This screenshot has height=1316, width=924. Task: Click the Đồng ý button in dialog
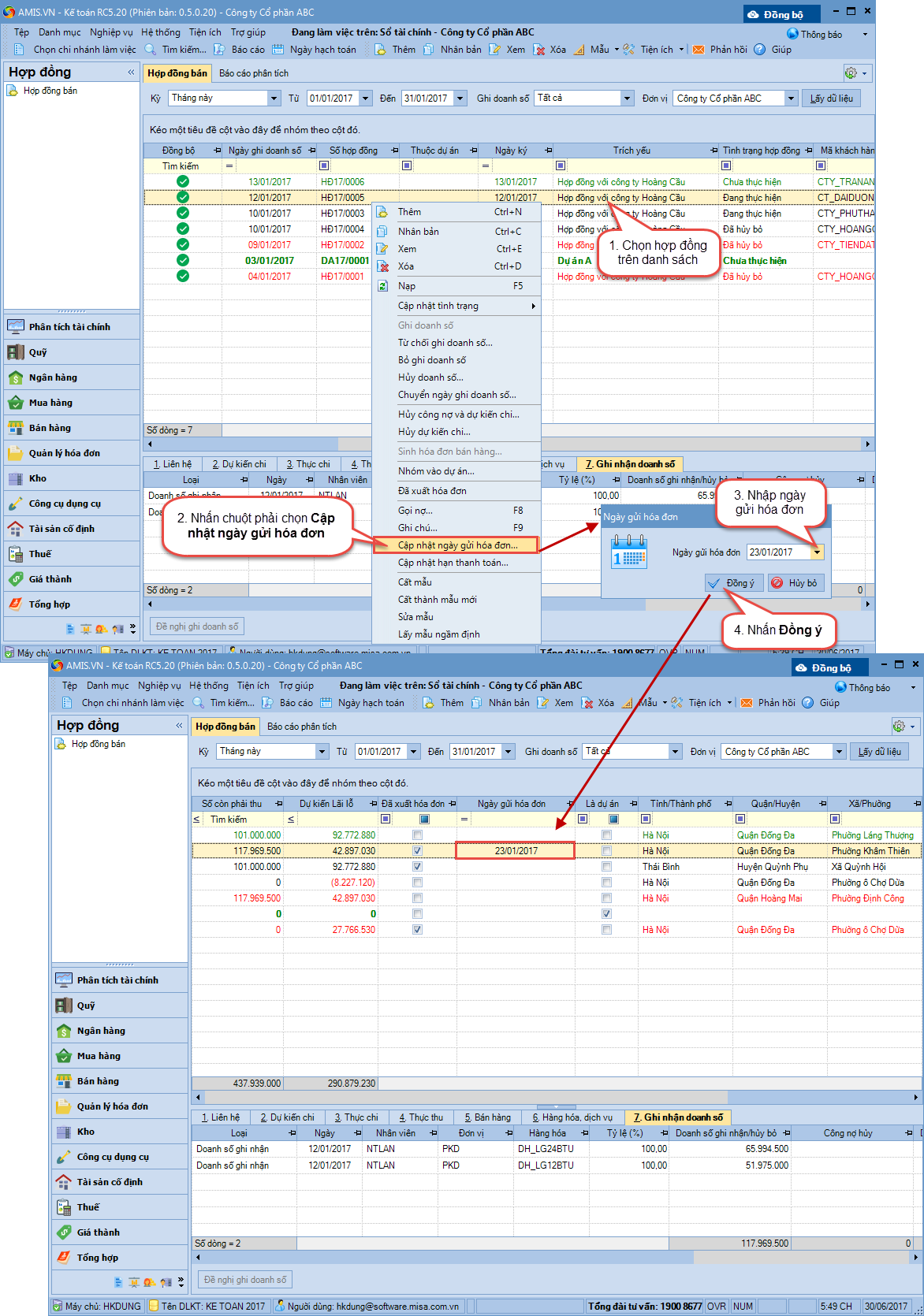731,583
